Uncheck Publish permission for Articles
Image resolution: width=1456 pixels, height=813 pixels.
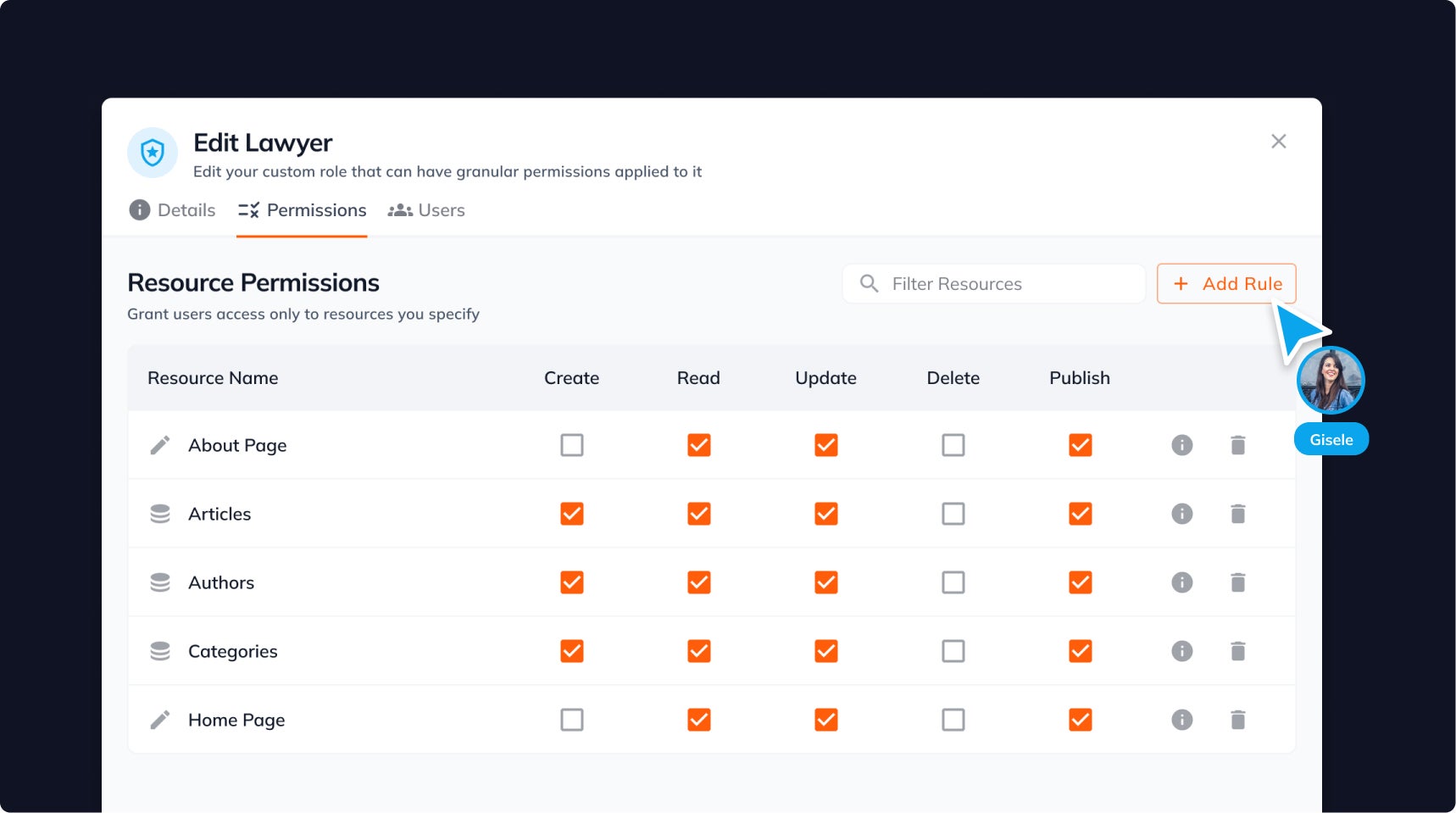pos(1081,514)
